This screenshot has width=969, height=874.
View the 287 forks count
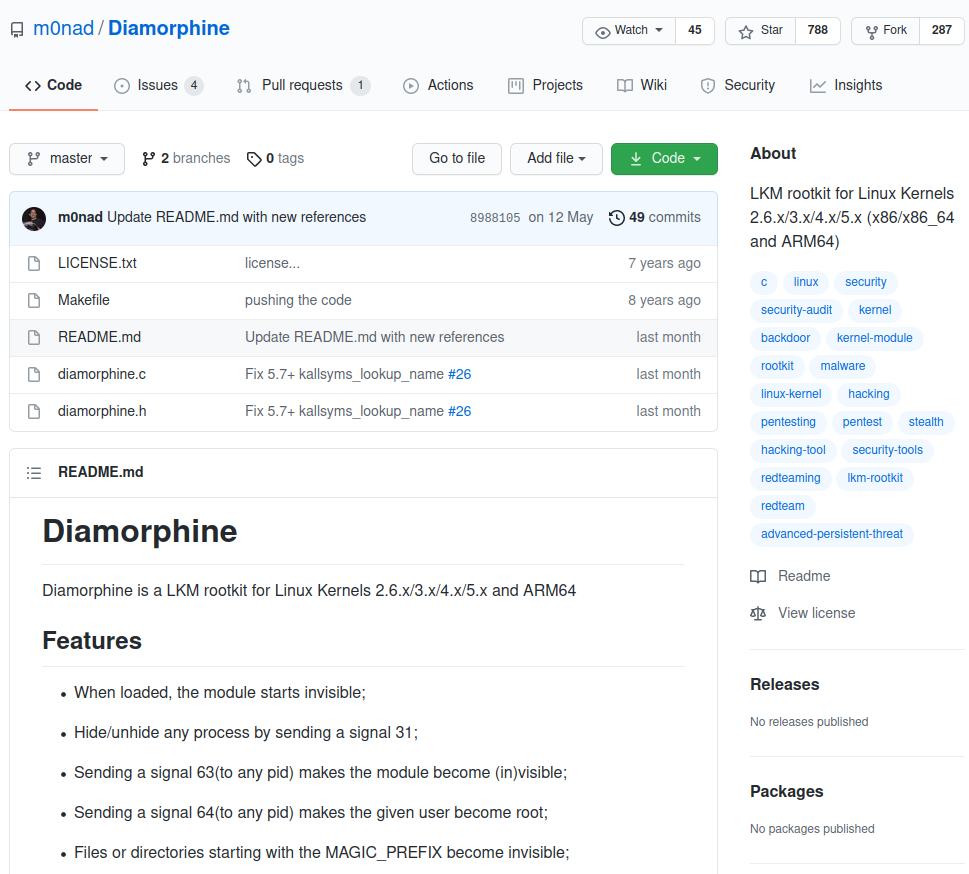click(x=941, y=30)
